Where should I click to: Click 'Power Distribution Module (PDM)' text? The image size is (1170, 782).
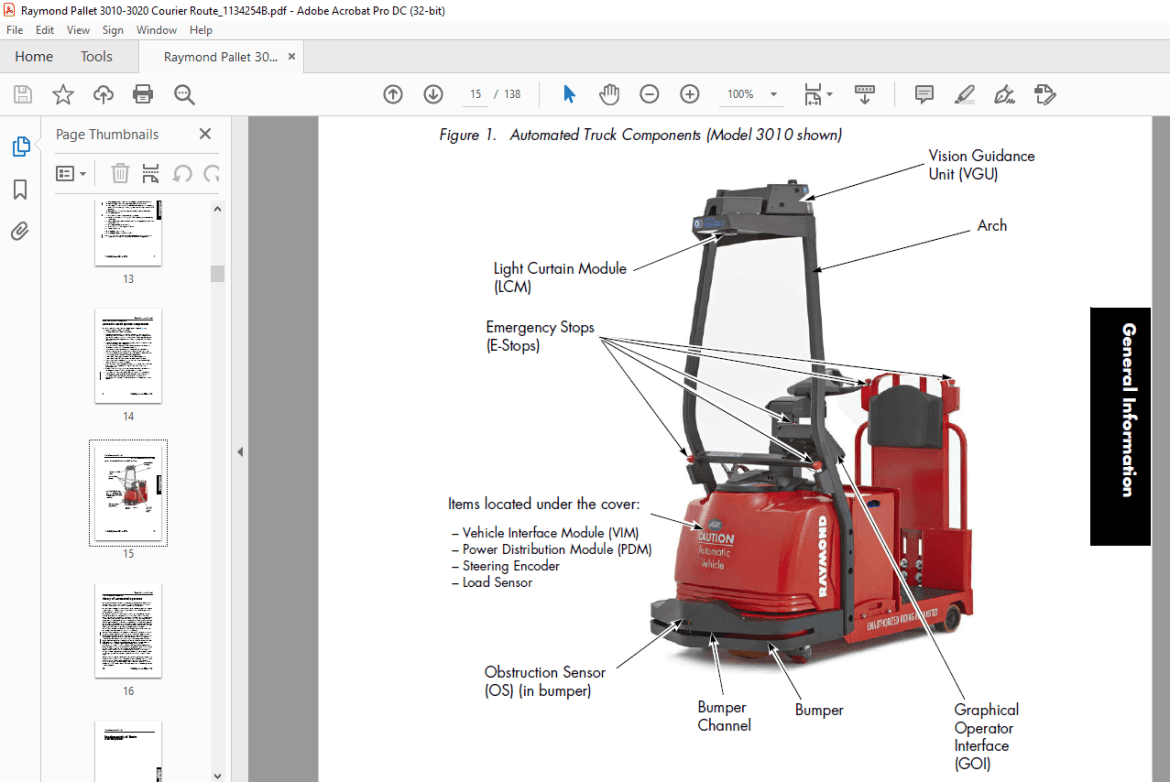tap(557, 549)
